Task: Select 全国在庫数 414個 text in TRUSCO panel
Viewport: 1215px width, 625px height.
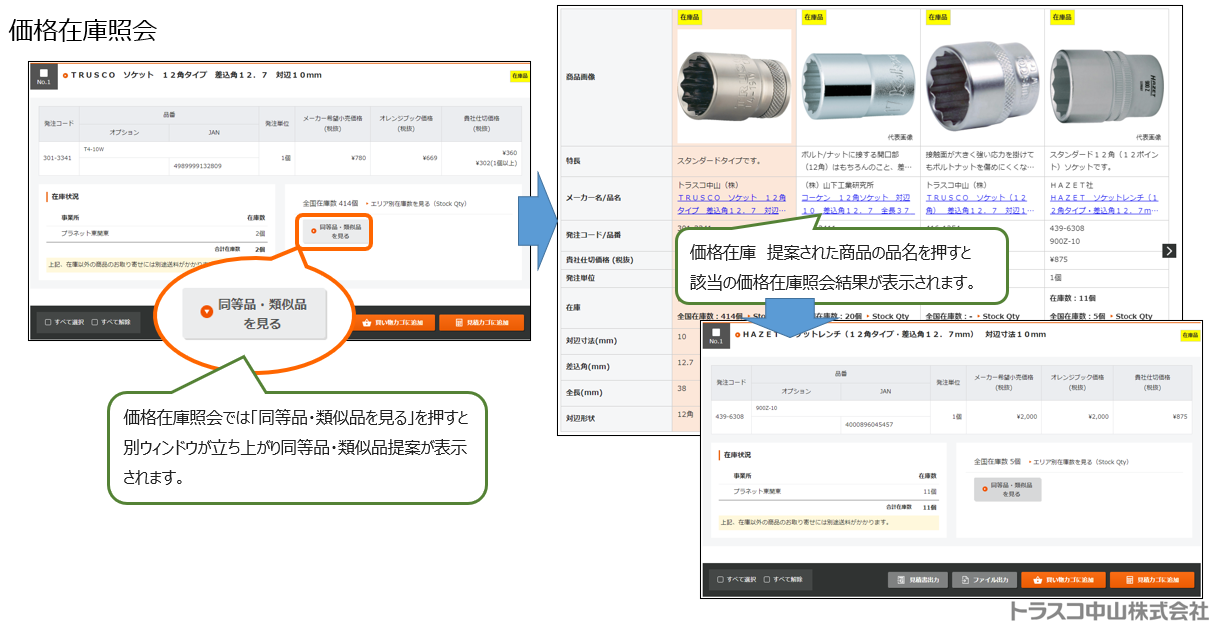Action: 331,203
